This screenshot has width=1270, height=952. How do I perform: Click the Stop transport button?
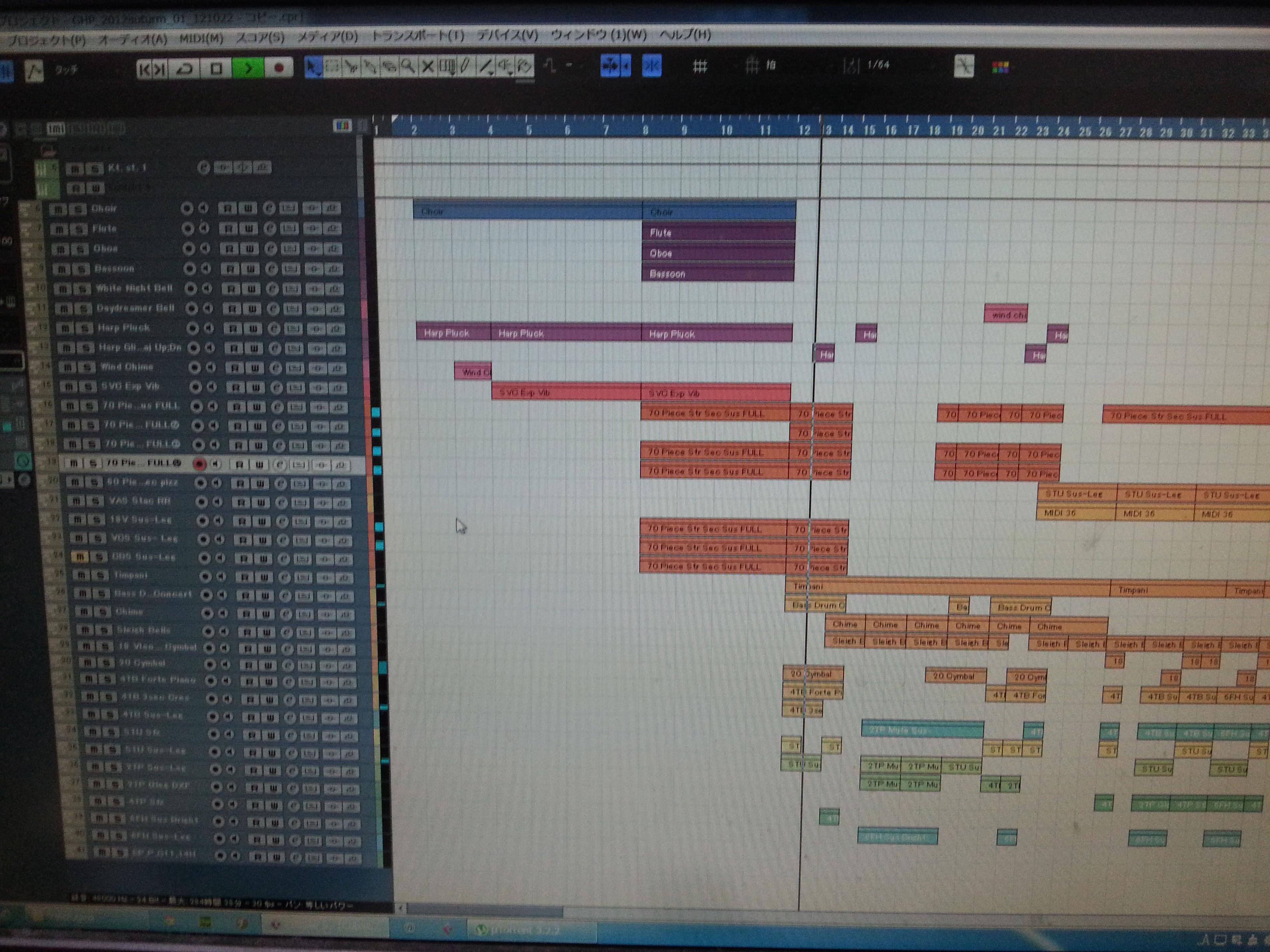[x=216, y=69]
